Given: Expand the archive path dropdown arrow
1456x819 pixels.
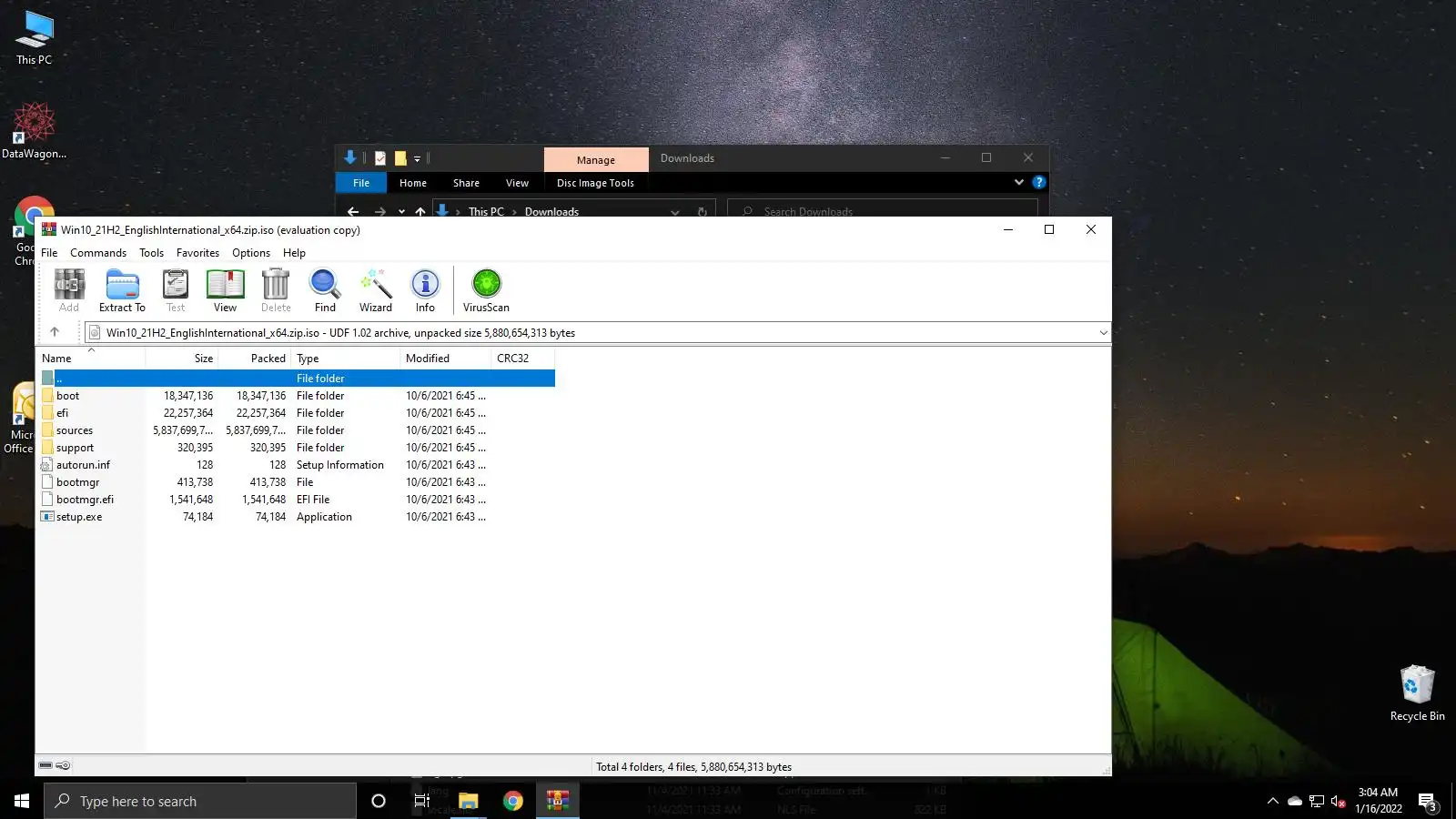Looking at the screenshot, I should 1103,333.
